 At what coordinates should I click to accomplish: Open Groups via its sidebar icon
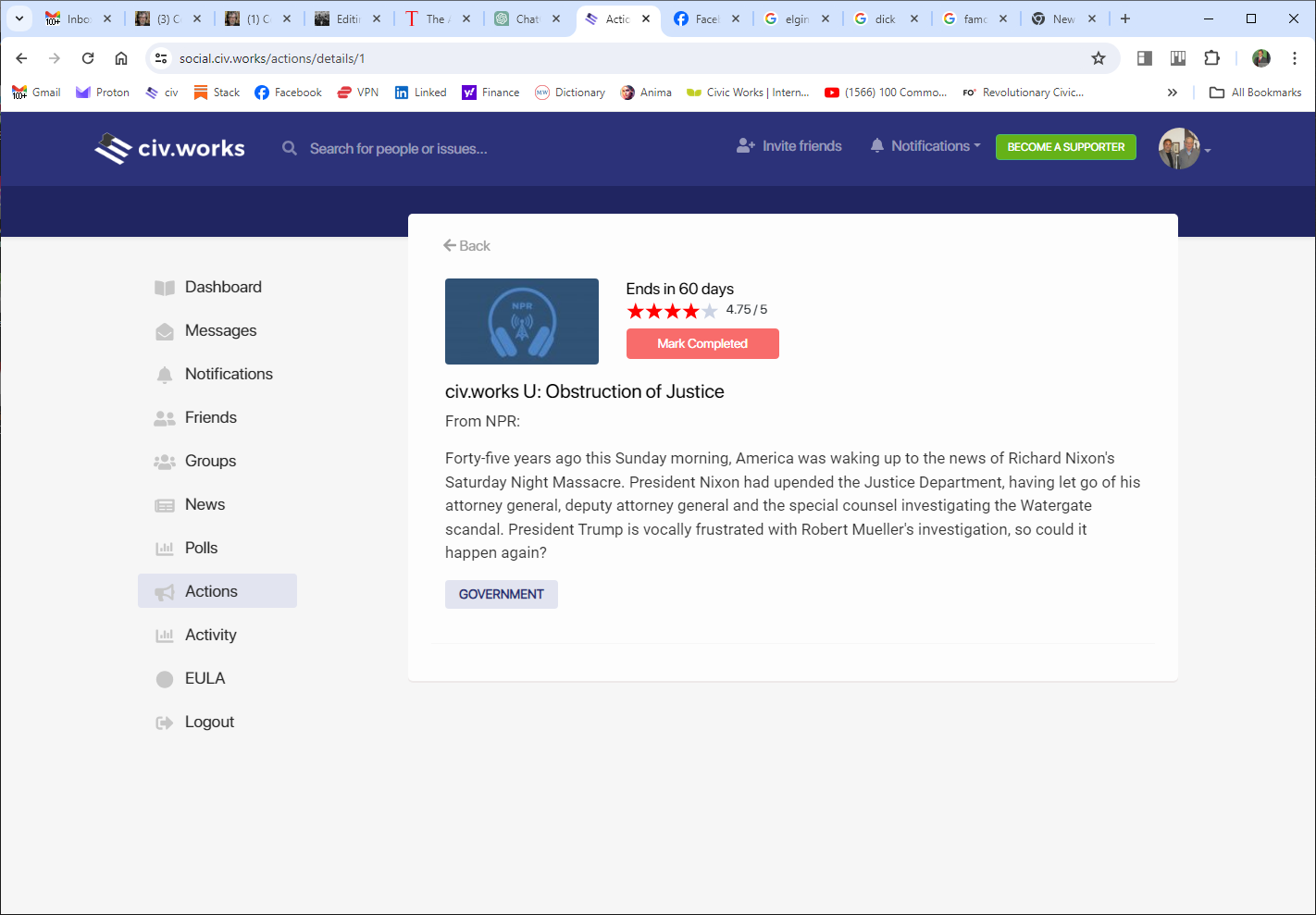(165, 462)
